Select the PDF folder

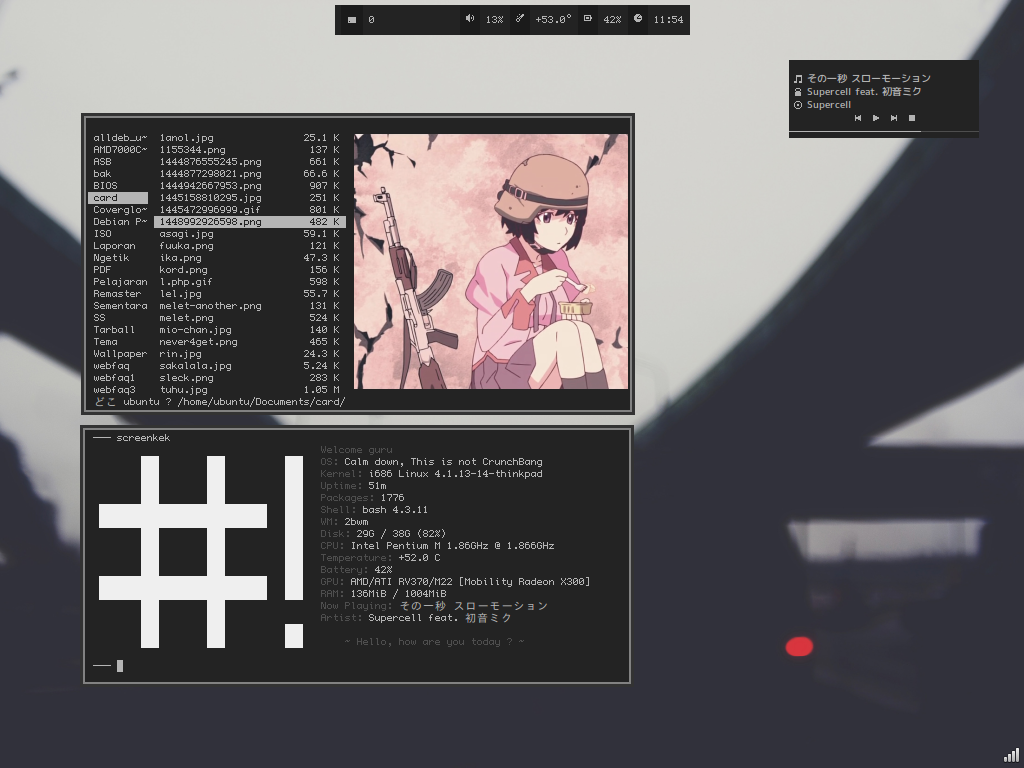pos(102,270)
